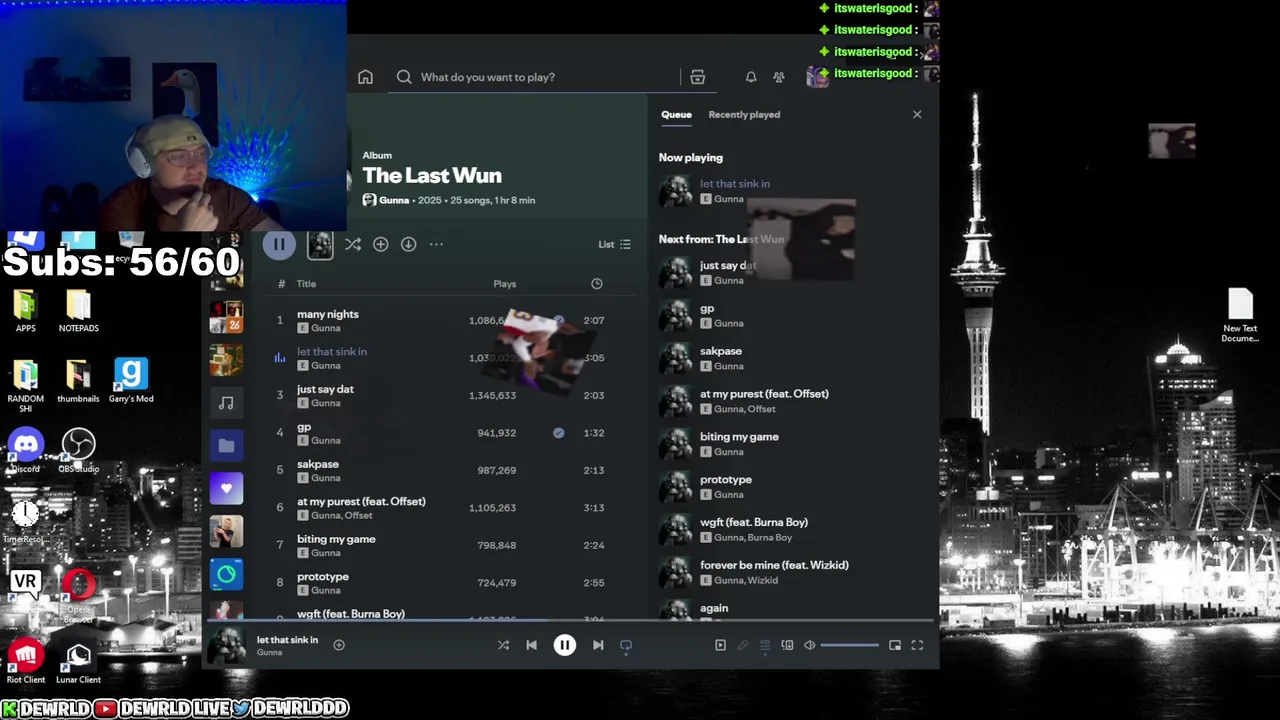Open the green circle playlist in the sidebar
1280x720 pixels.
[x=226, y=574]
